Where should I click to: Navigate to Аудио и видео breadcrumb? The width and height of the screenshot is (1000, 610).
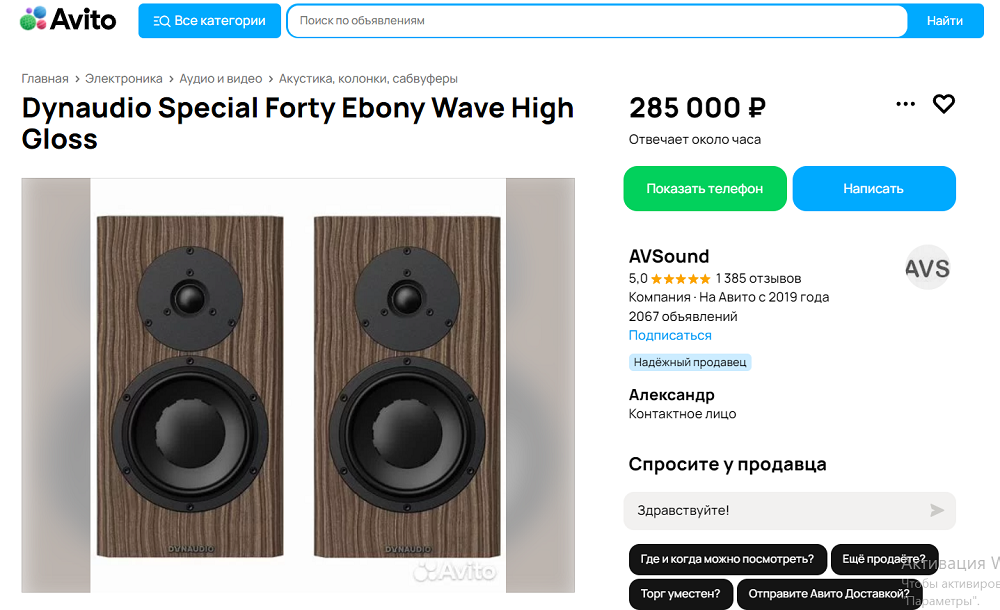pos(221,79)
